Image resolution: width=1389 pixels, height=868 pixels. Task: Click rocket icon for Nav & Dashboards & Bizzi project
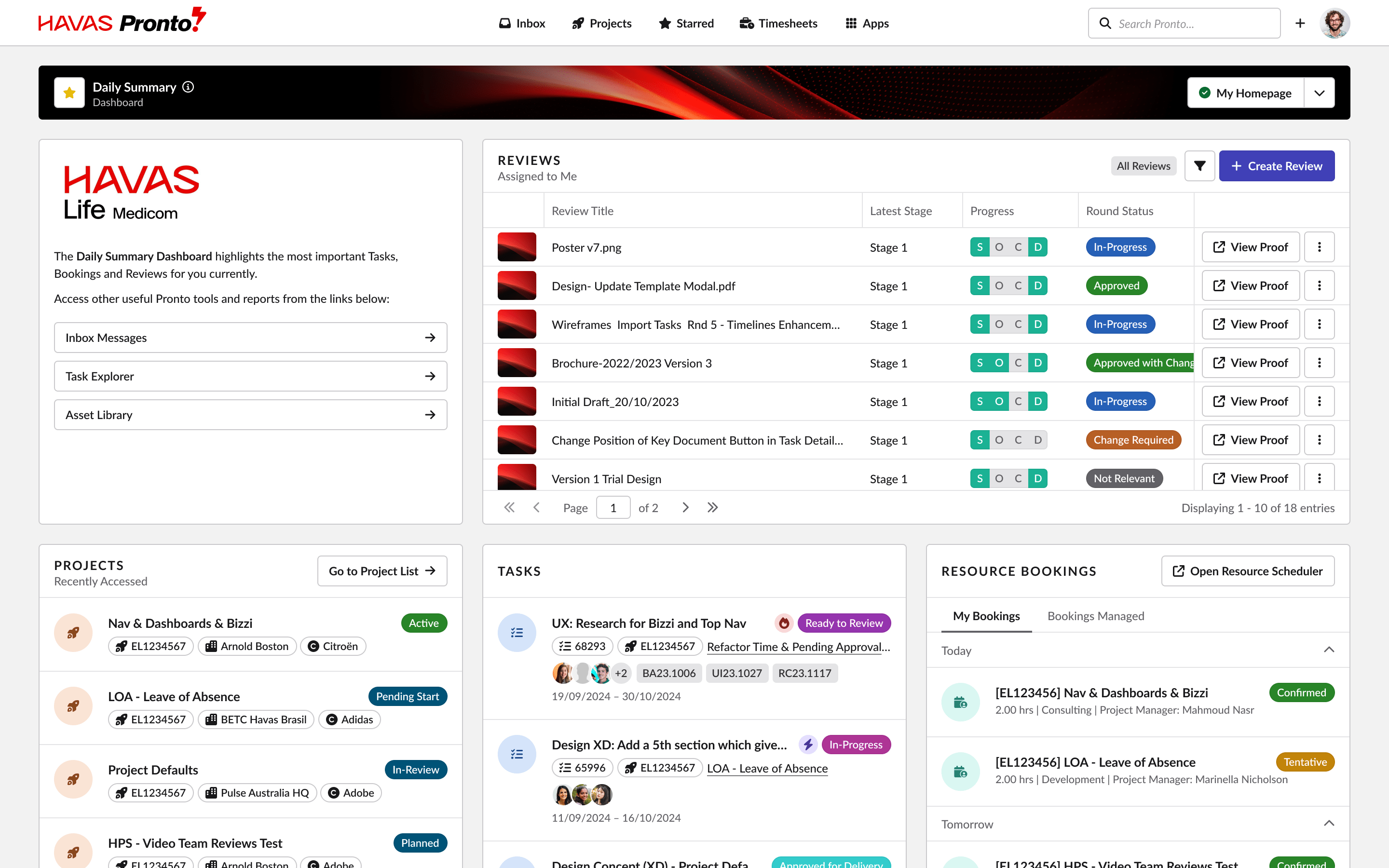(73, 633)
